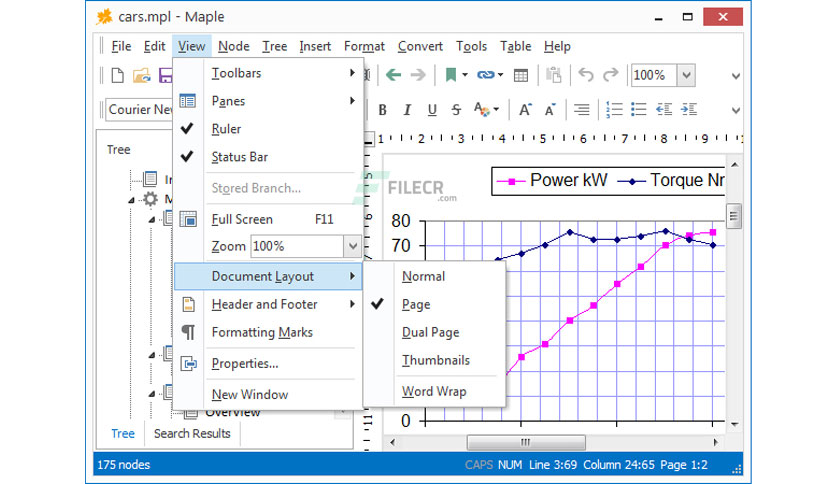836x484 pixels.
Task: Click the Paste clipboard icon
Action: coord(554,75)
